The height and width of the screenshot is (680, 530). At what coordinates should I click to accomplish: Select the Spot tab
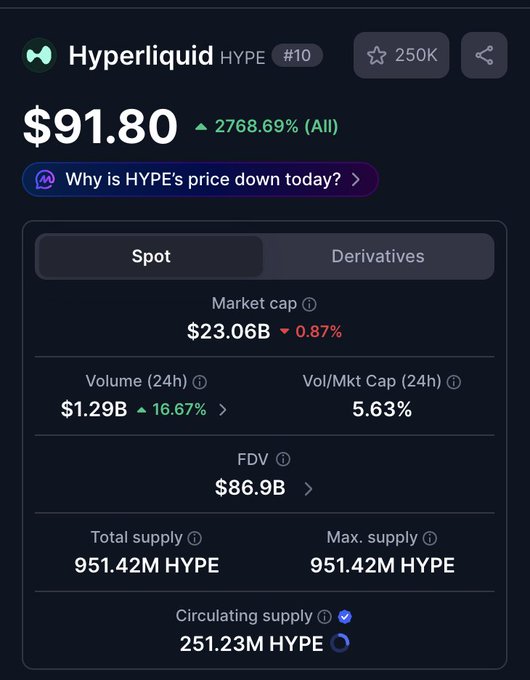click(x=150, y=256)
